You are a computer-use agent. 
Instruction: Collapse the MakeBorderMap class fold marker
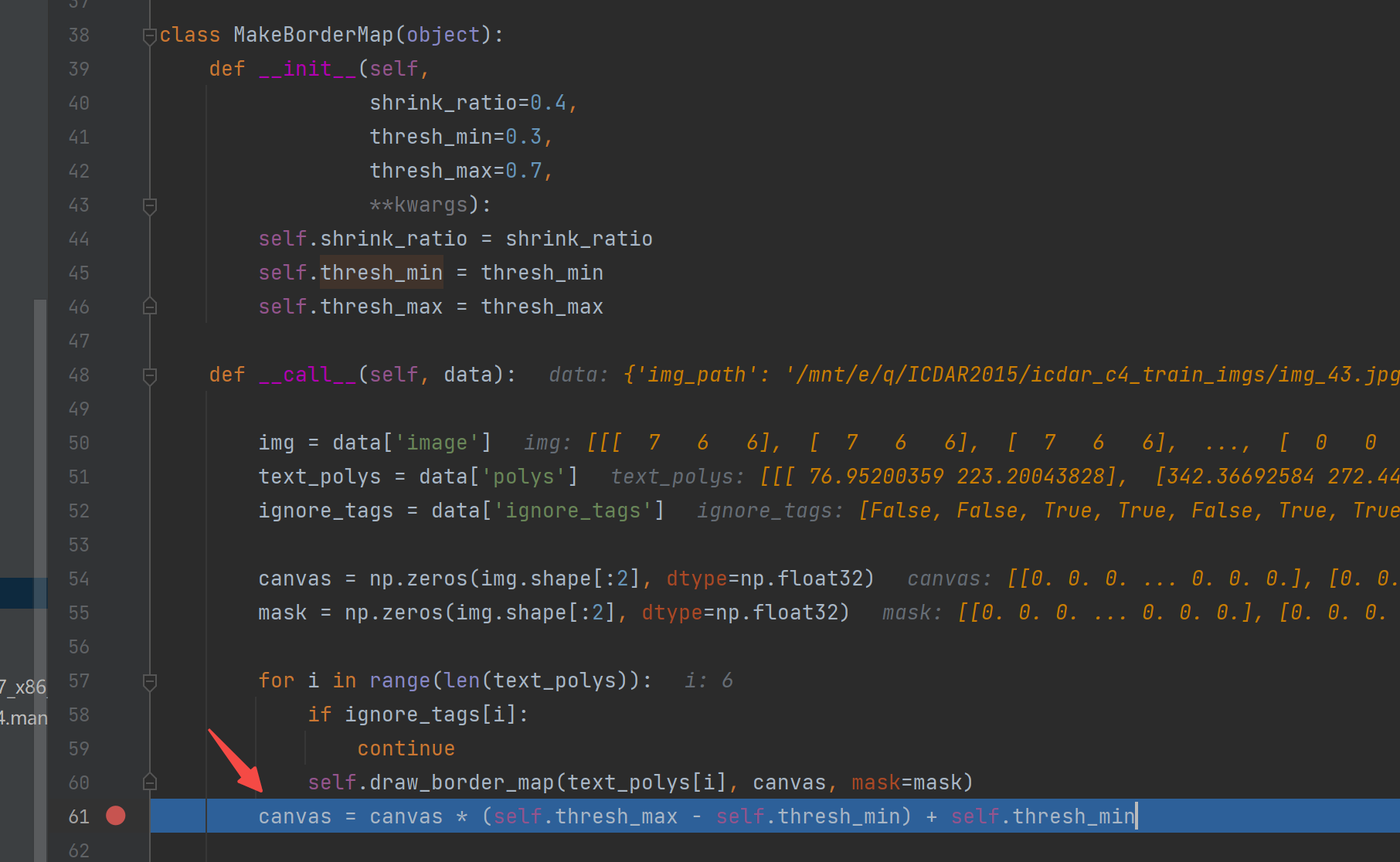(150, 36)
